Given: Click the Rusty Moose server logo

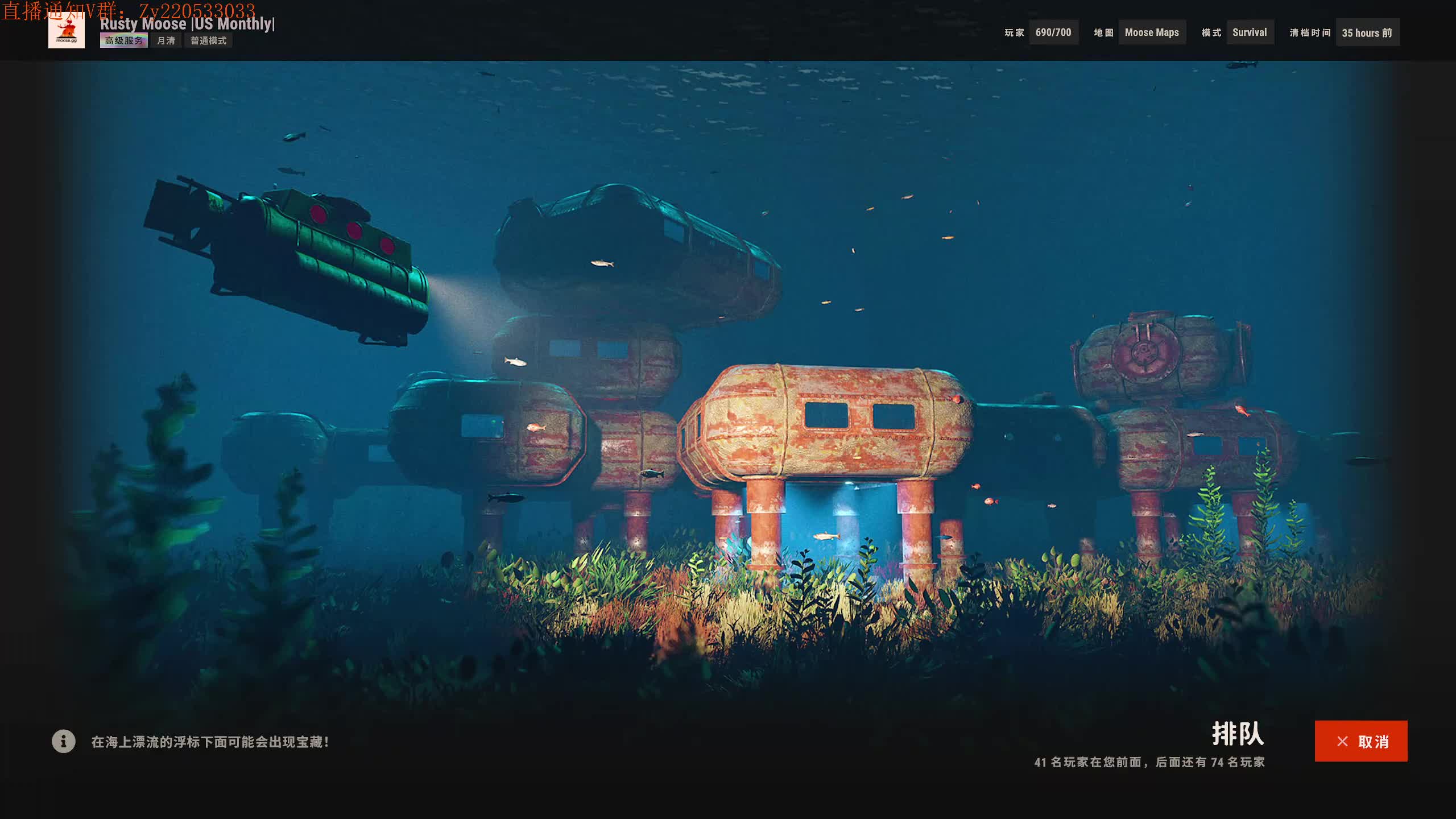Looking at the screenshot, I should tap(66, 32).
